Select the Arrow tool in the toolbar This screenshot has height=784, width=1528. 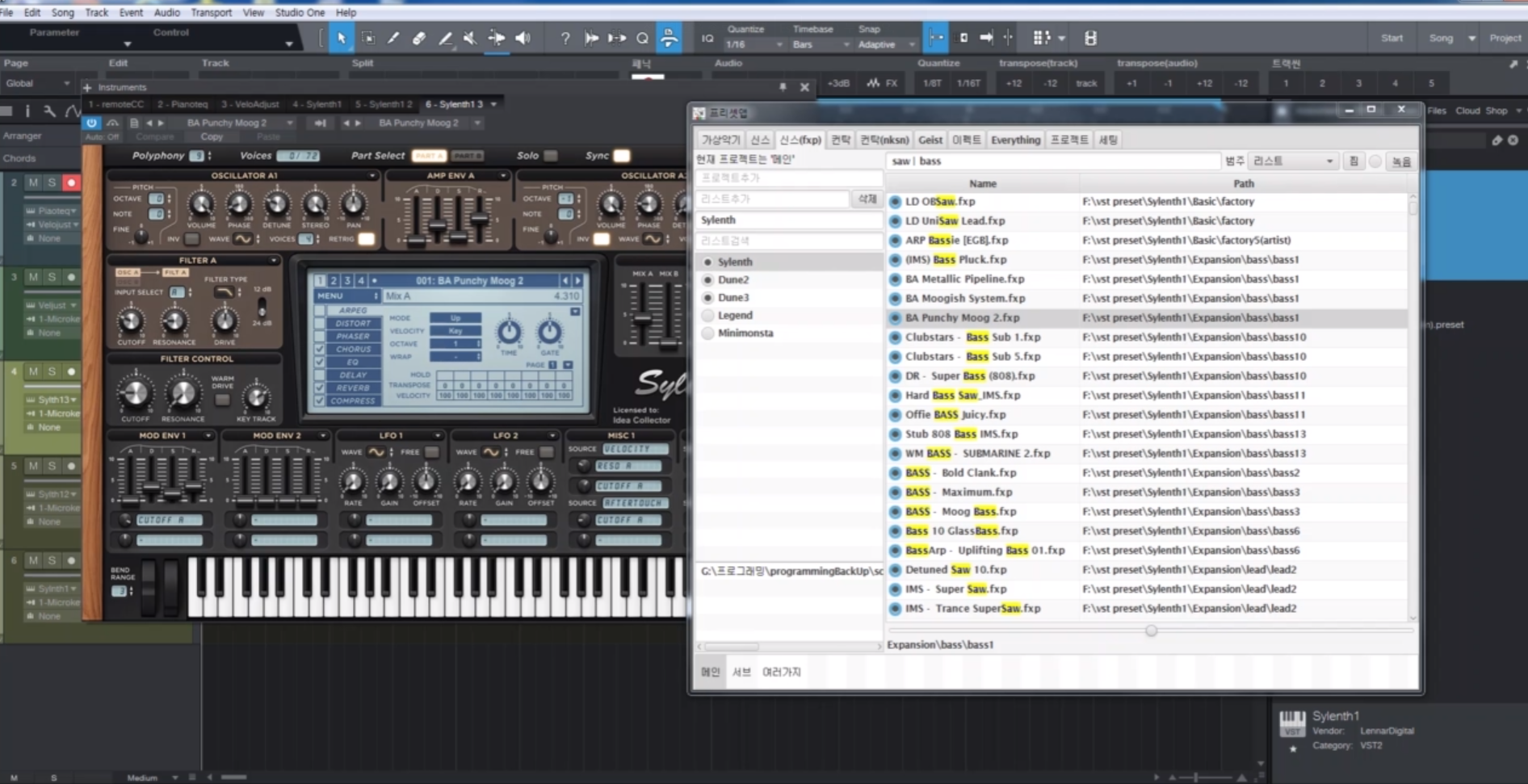pos(342,38)
